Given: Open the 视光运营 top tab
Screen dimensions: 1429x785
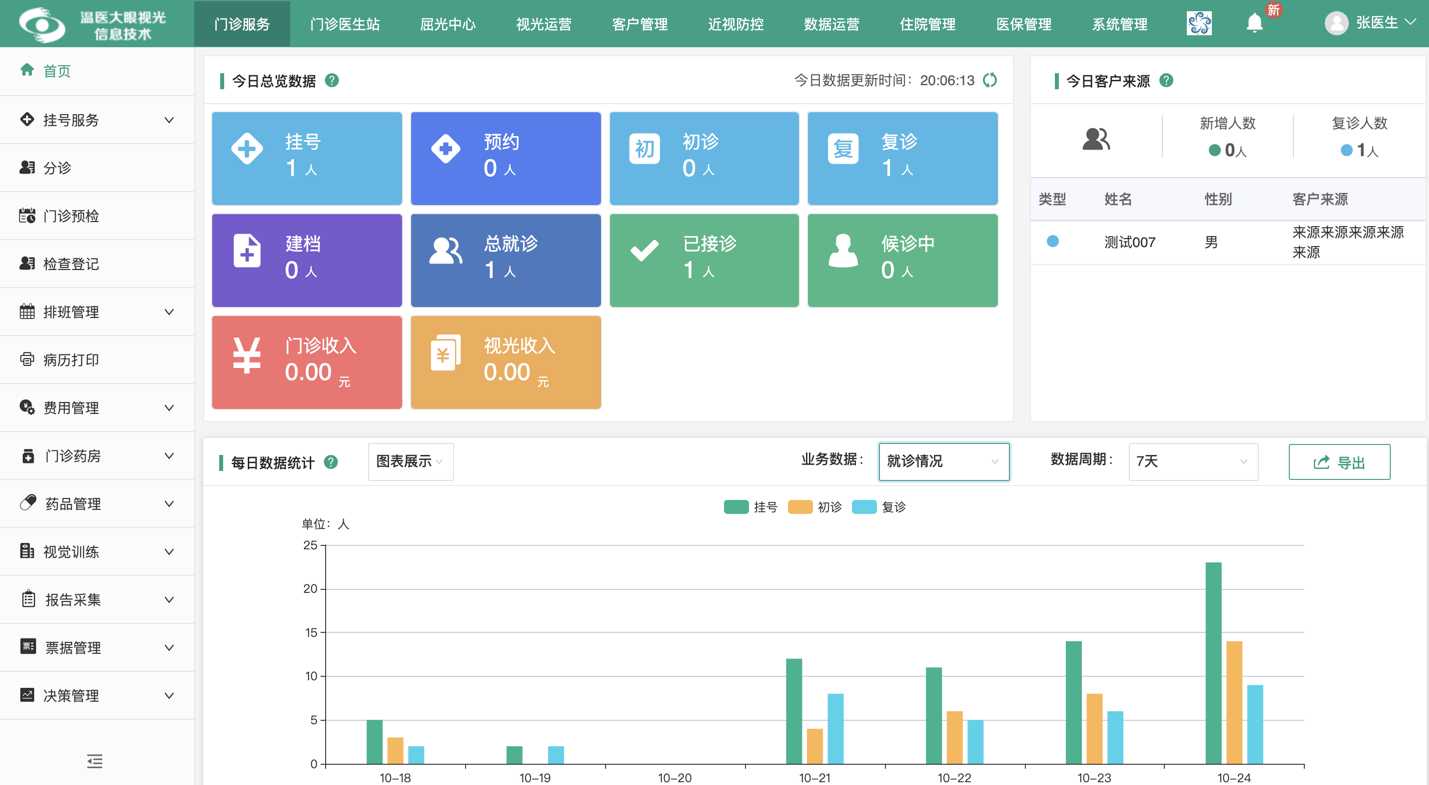Looking at the screenshot, I should point(544,24).
